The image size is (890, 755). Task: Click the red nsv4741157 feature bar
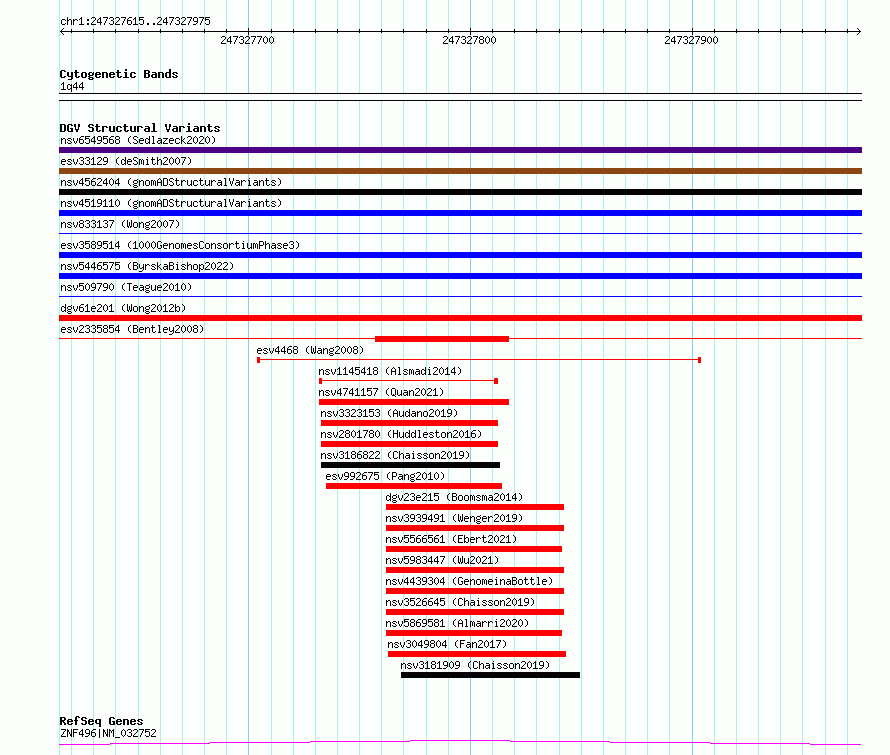tap(414, 402)
